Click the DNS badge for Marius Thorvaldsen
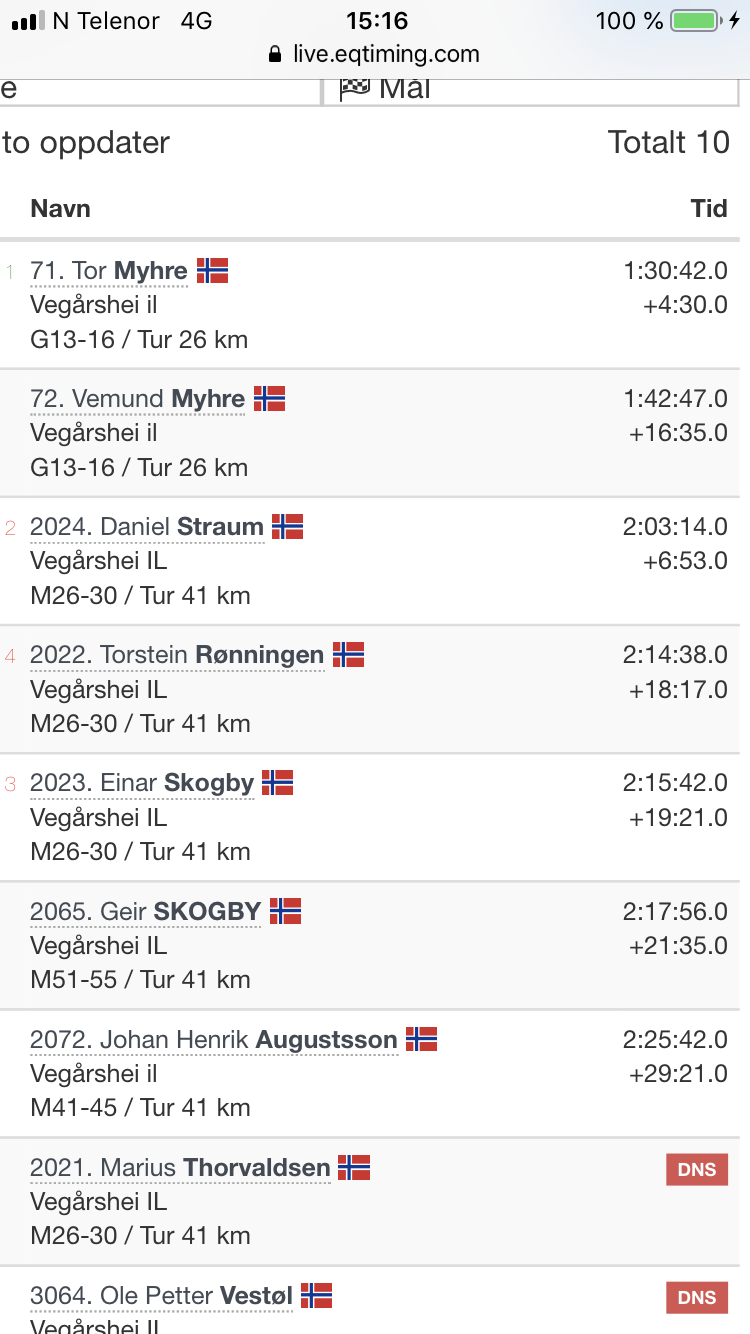The height and width of the screenshot is (1334, 750). tap(696, 1169)
